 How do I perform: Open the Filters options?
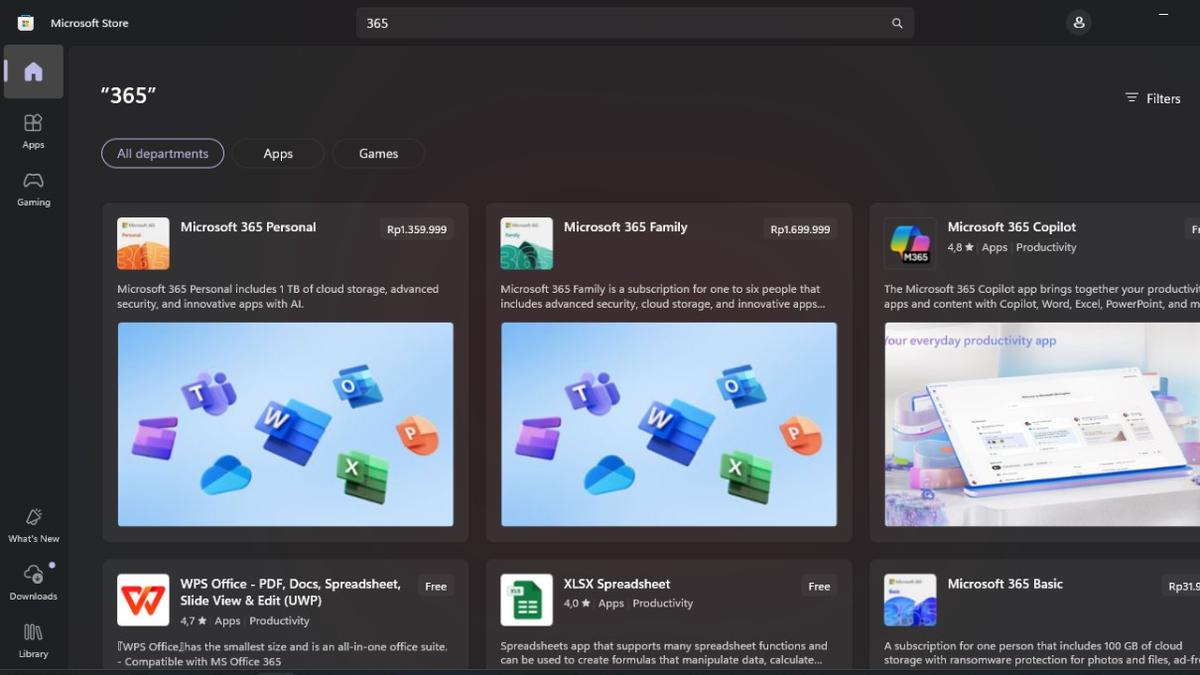1154,98
